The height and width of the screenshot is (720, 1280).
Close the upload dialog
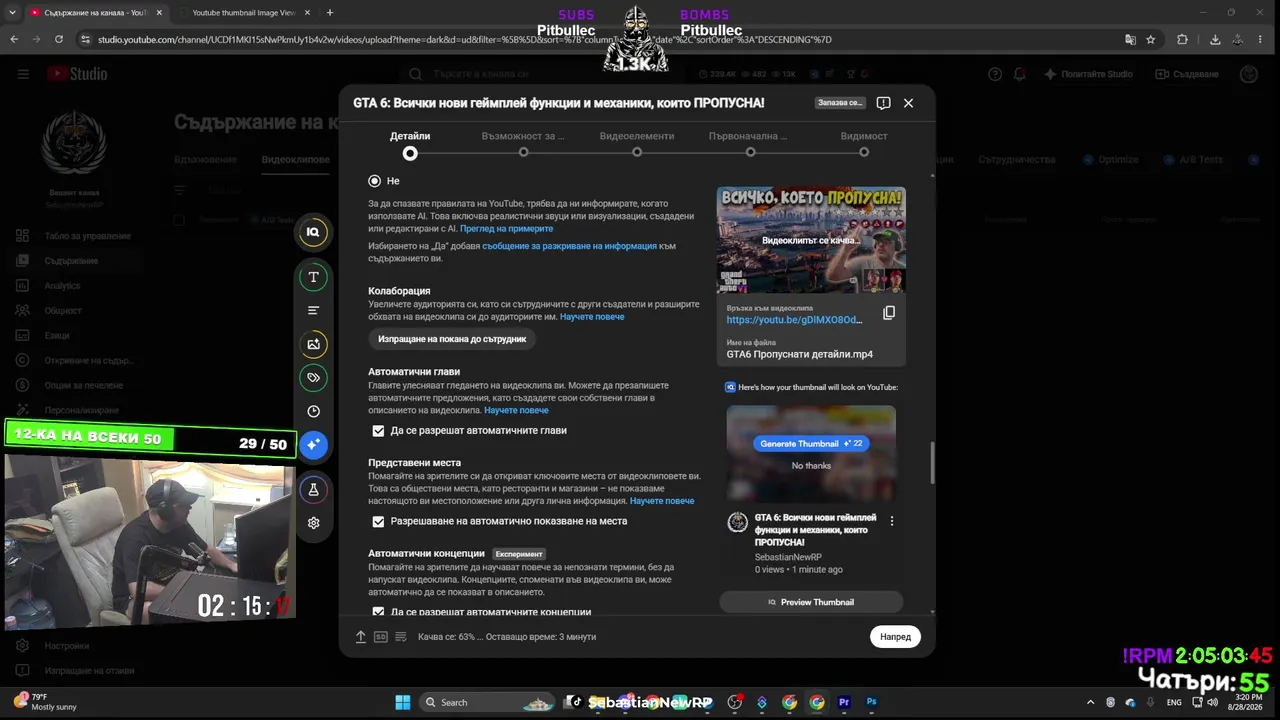(x=908, y=103)
